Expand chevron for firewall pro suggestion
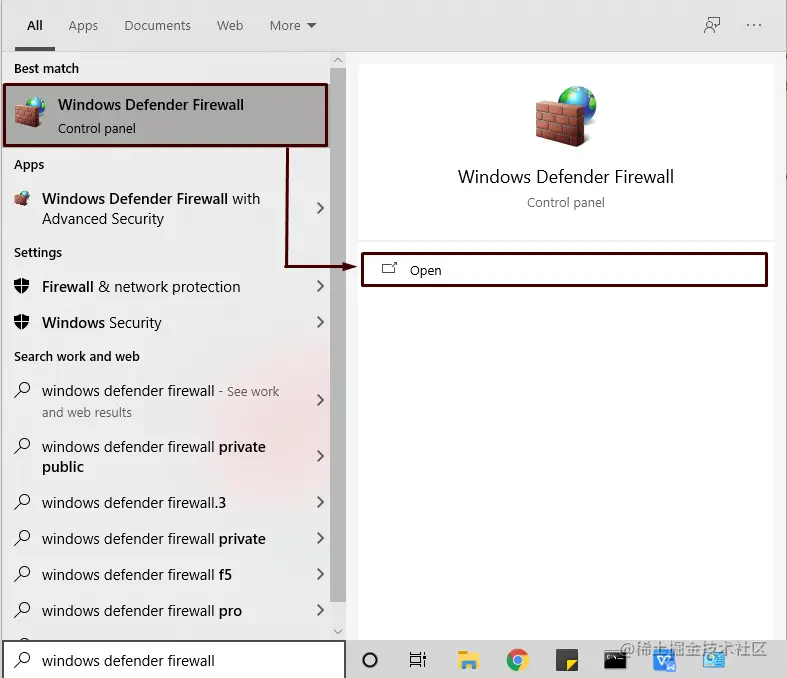The image size is (787, 678). 320,610
